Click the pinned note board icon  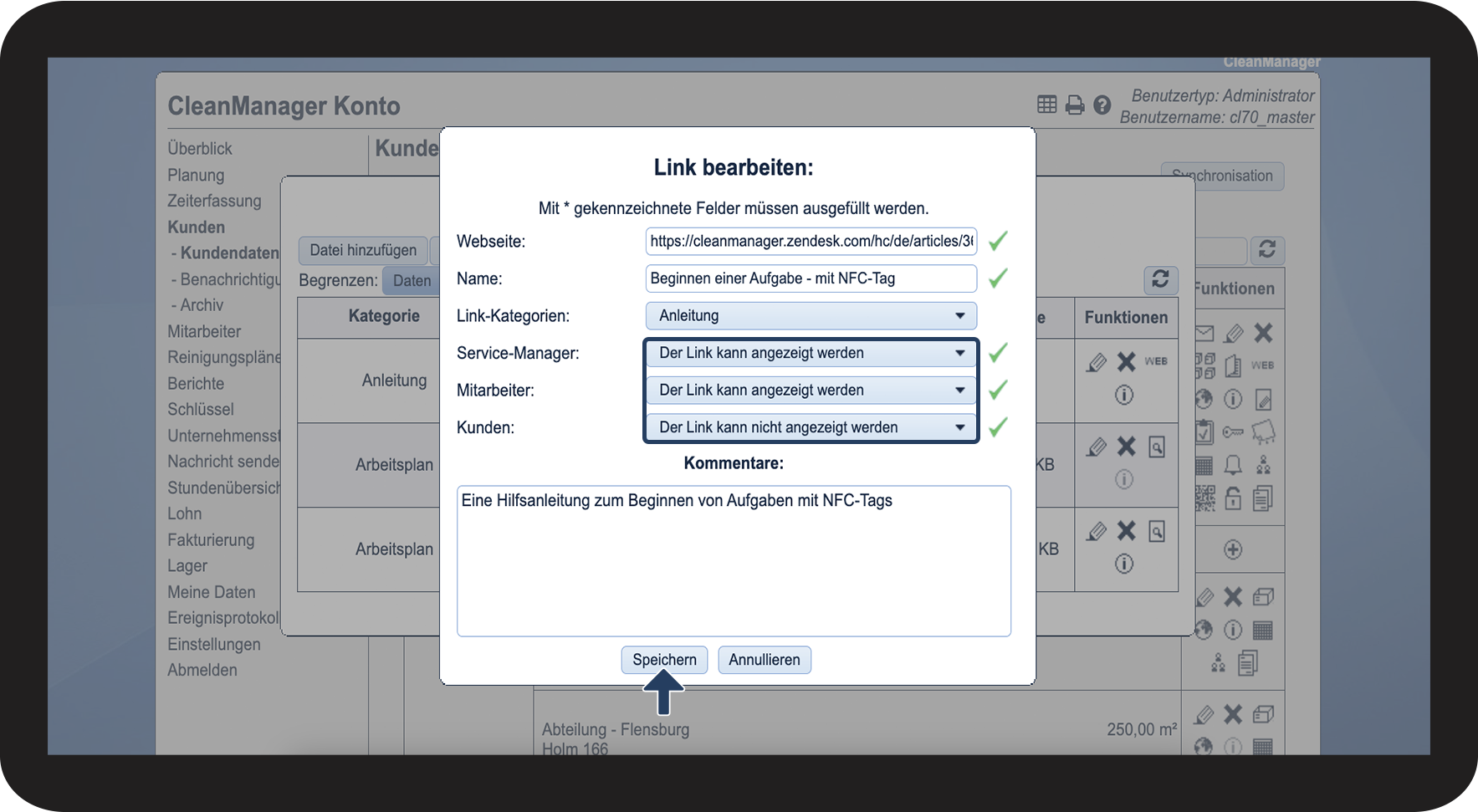(1263, 432)
